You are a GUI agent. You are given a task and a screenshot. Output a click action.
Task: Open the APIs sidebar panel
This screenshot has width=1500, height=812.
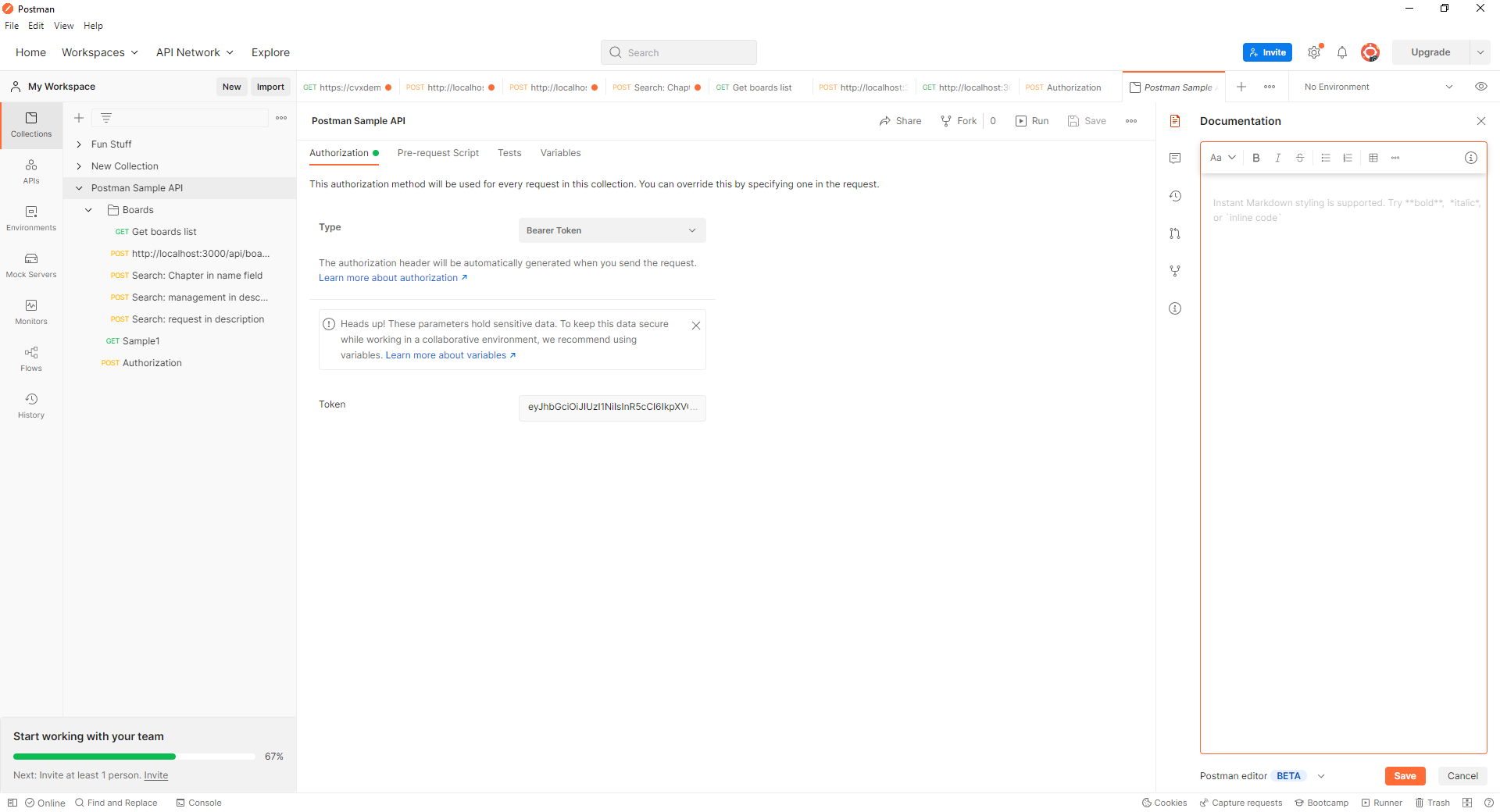[31, 172]
